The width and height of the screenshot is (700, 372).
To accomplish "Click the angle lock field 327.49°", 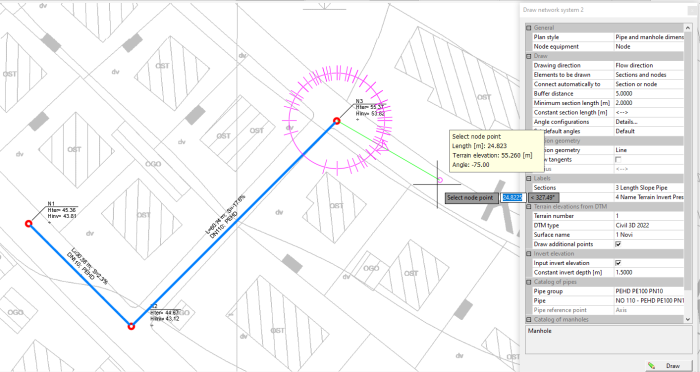I will click(544, 197).
